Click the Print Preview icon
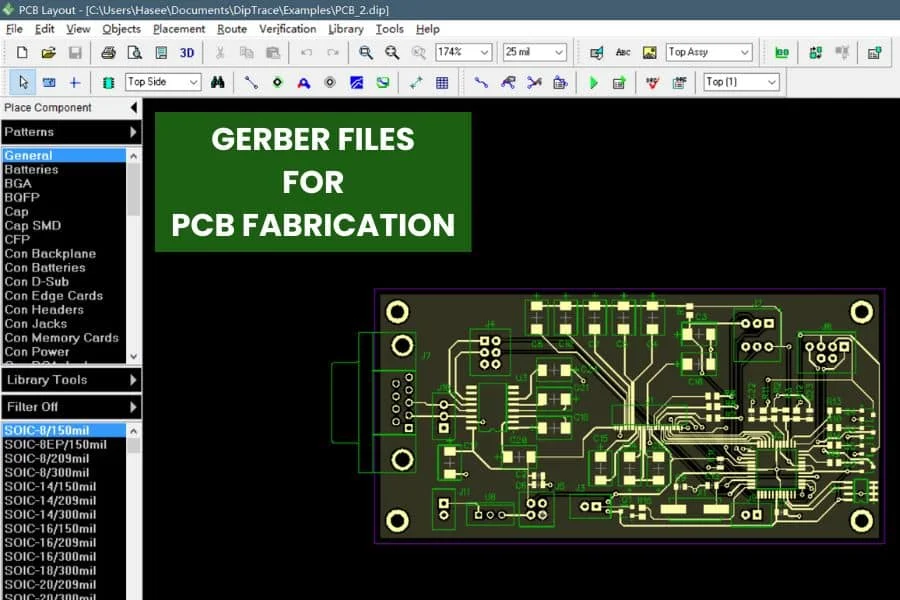Viewport: 900px width, 600px height. click(134, 51)
